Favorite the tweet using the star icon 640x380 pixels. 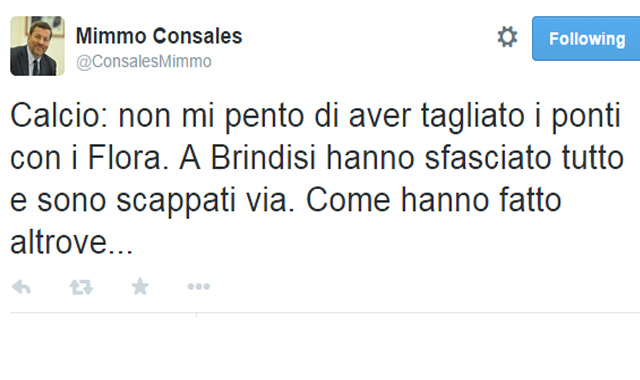coord(140,286)
